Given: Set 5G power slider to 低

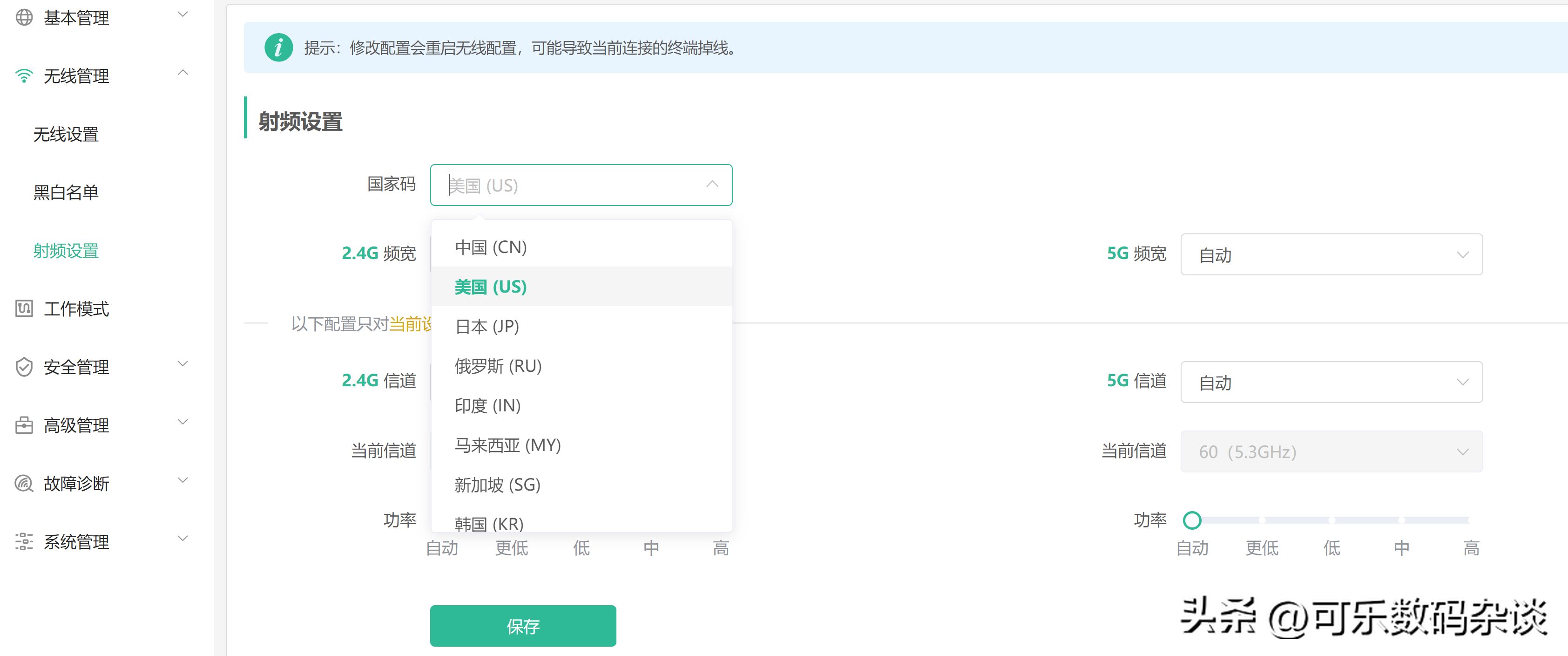Looking at the screenshot, I should 1332,520.
